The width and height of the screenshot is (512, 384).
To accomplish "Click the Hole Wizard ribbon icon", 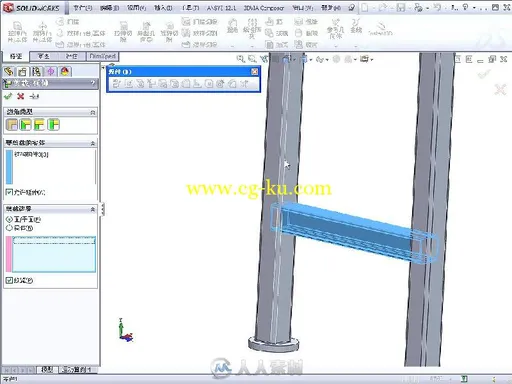I will [146, 32].
